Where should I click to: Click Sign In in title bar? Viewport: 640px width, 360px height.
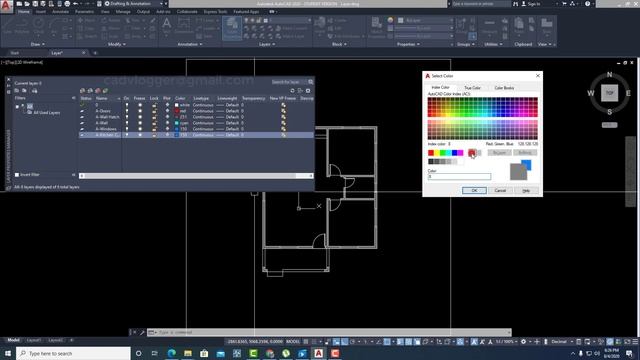[531, 4]
